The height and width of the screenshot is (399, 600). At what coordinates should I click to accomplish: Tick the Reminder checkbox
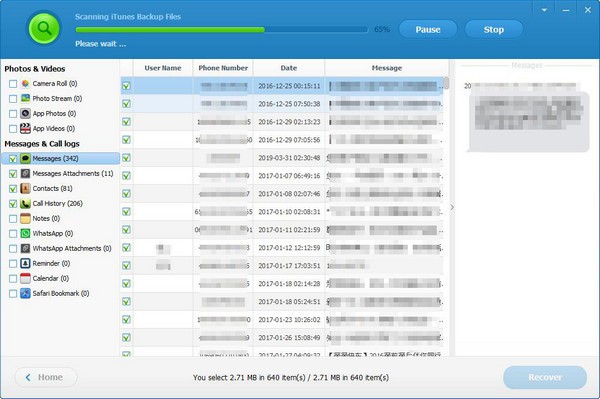pyautogui.click(x=13, y=264)
